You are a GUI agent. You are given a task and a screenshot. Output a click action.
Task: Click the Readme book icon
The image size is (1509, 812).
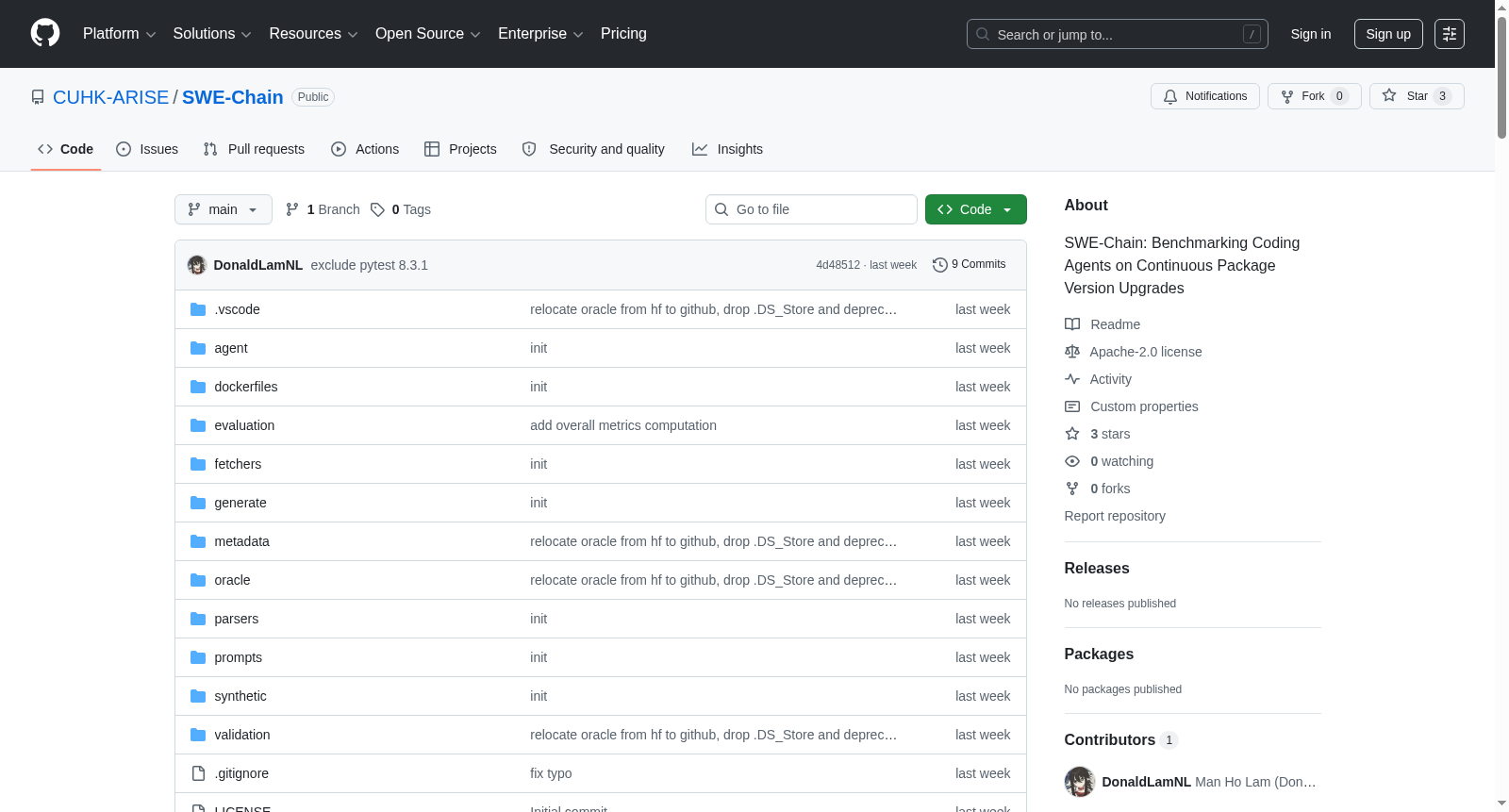[1072, 324]
